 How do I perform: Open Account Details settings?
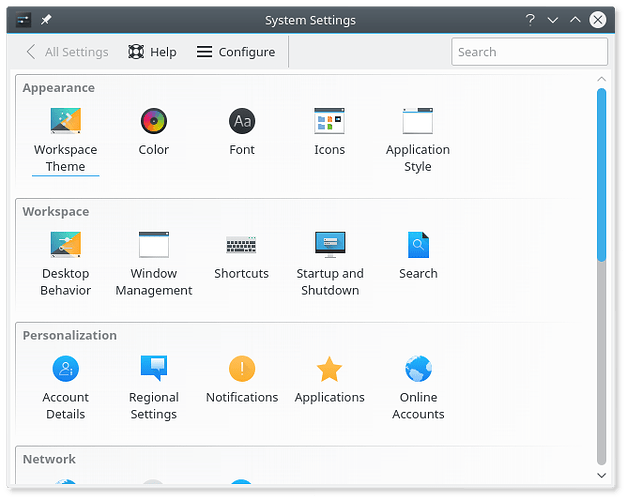pyautogui.click(x=65, y=370)
